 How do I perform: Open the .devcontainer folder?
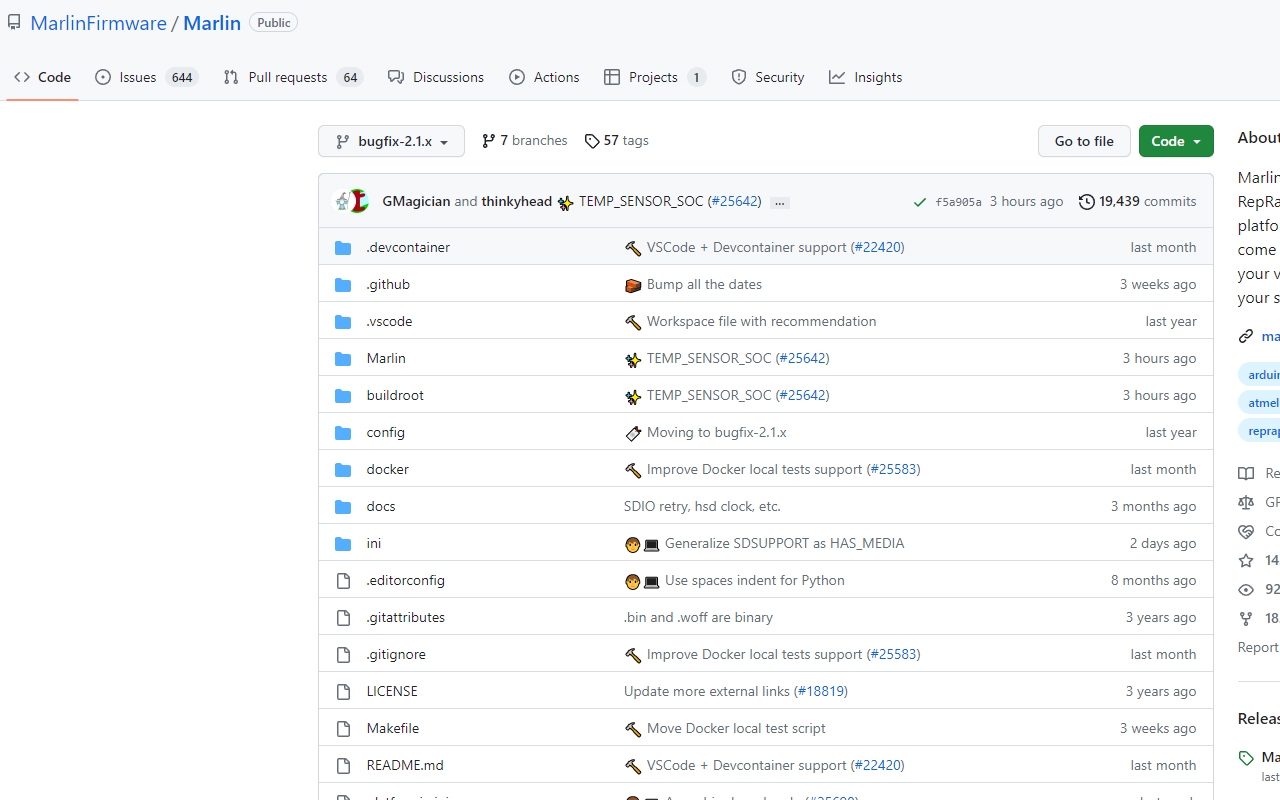pyautogui.click(x=408, y=247)
